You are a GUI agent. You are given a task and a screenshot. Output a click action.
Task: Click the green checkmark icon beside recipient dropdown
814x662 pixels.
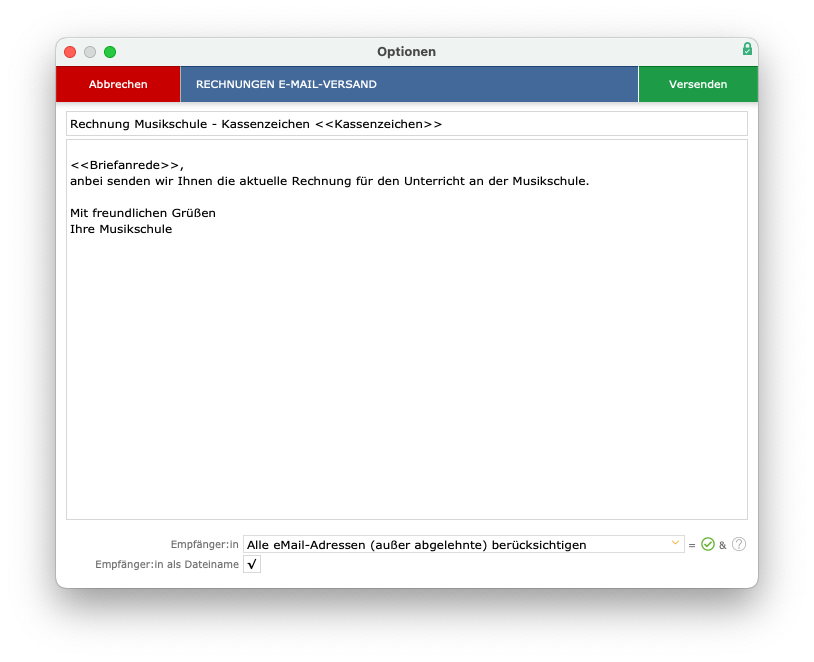coord(708,544)
